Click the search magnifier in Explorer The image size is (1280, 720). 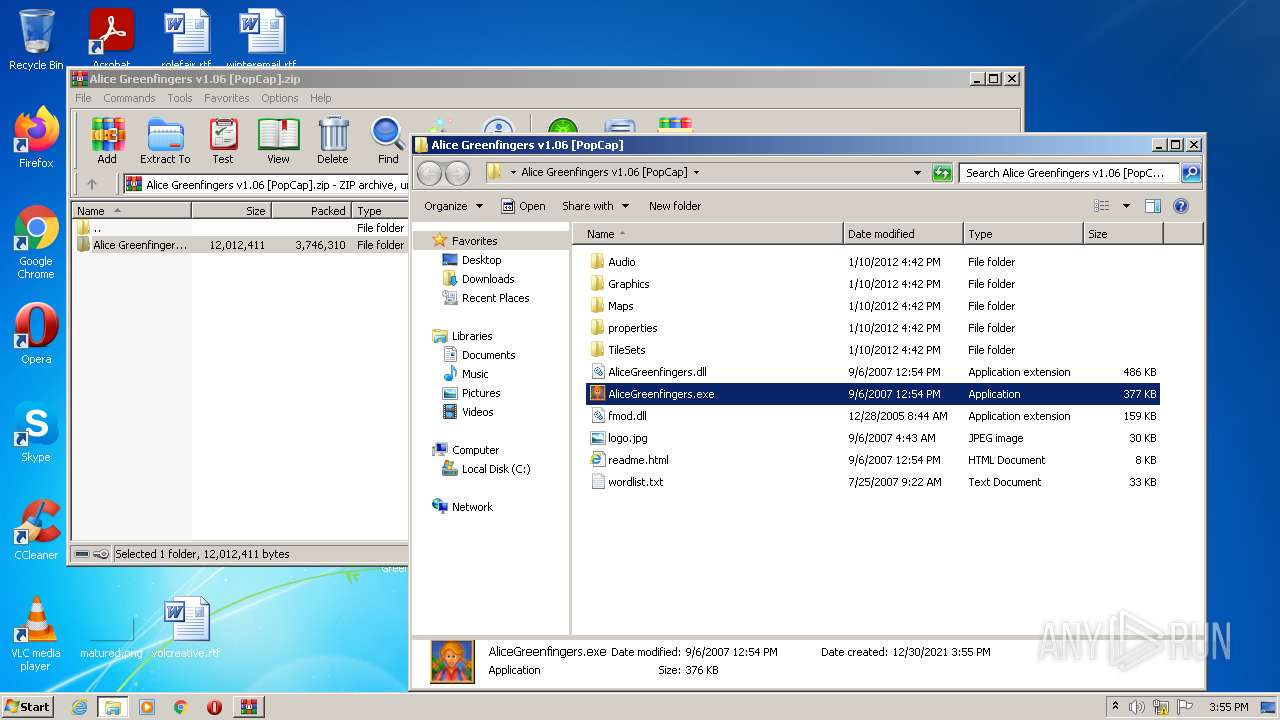[x=1190, y=173]
